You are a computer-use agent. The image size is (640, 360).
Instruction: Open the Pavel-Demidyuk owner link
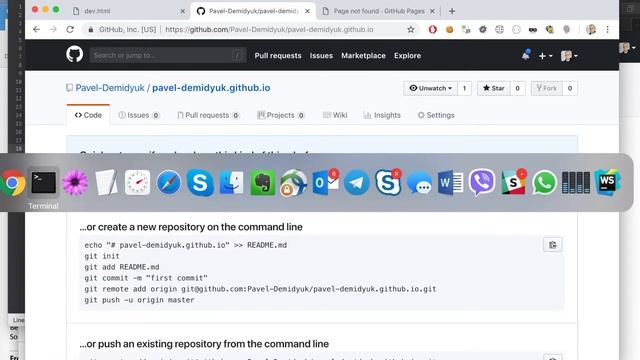click(x=110, y=88)
